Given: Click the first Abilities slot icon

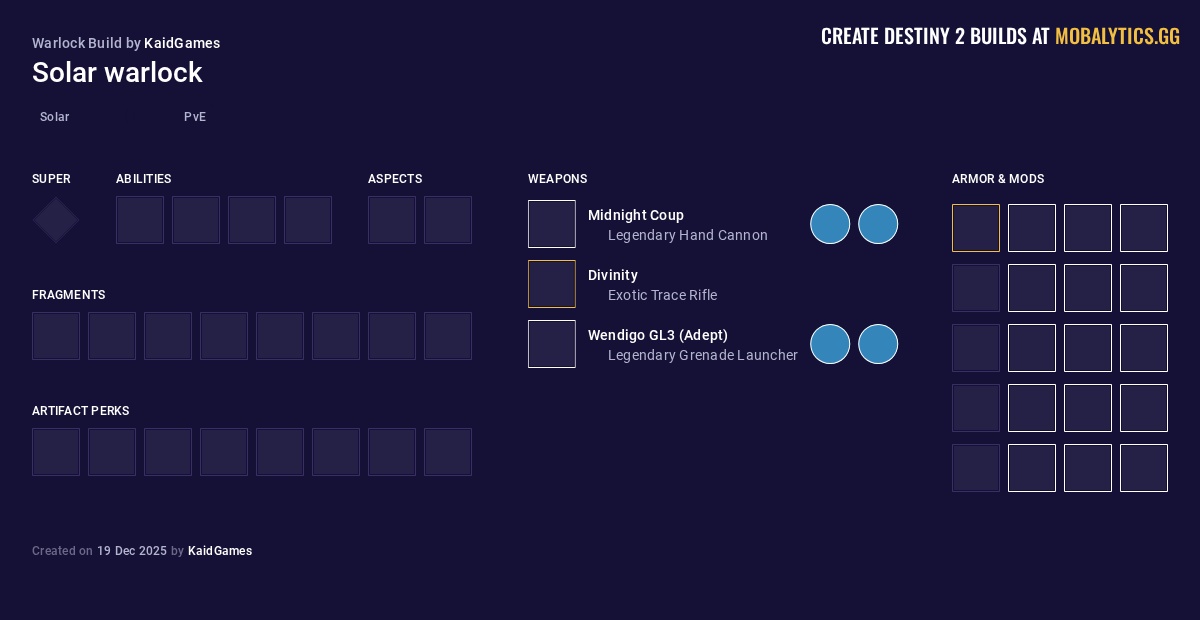Looking at the screenshot, I should (140, 220).
